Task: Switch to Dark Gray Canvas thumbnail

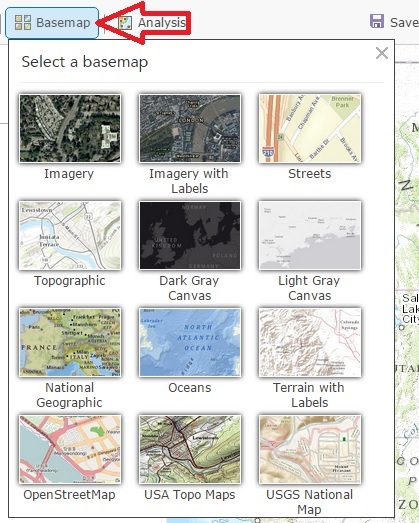Action: click(x=190, y=235)
